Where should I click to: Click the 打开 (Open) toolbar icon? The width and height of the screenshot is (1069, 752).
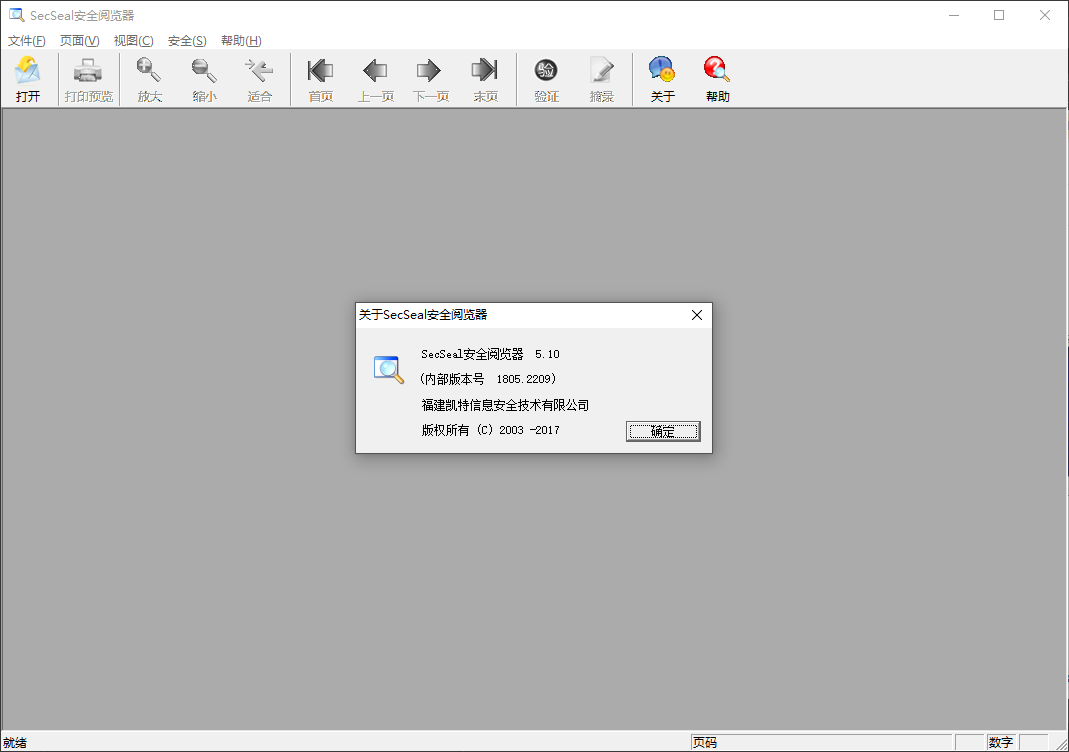click(28, 72)
